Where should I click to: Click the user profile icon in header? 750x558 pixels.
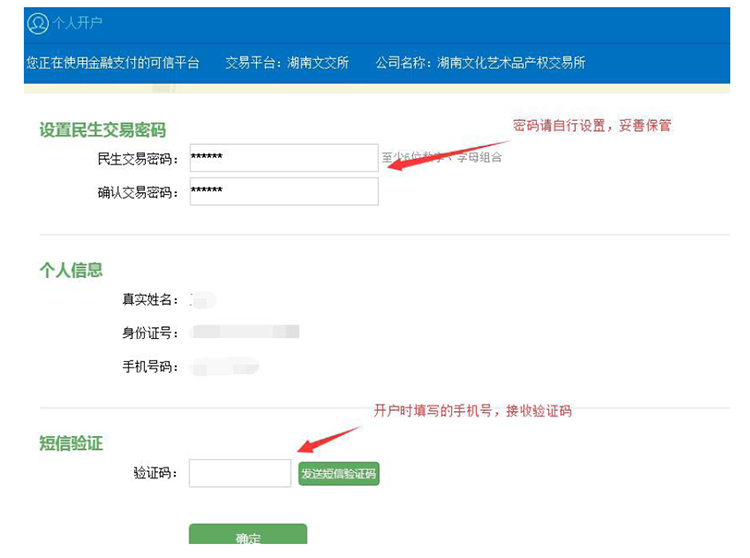click(37, 23)
